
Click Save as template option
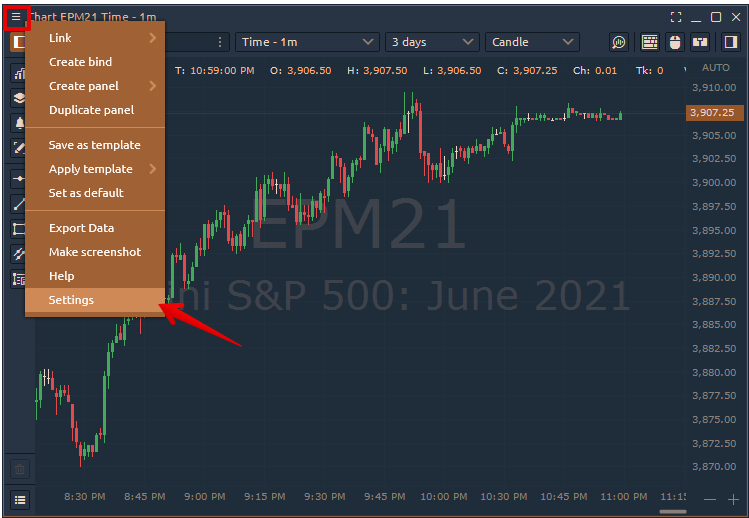click(94, 145)
